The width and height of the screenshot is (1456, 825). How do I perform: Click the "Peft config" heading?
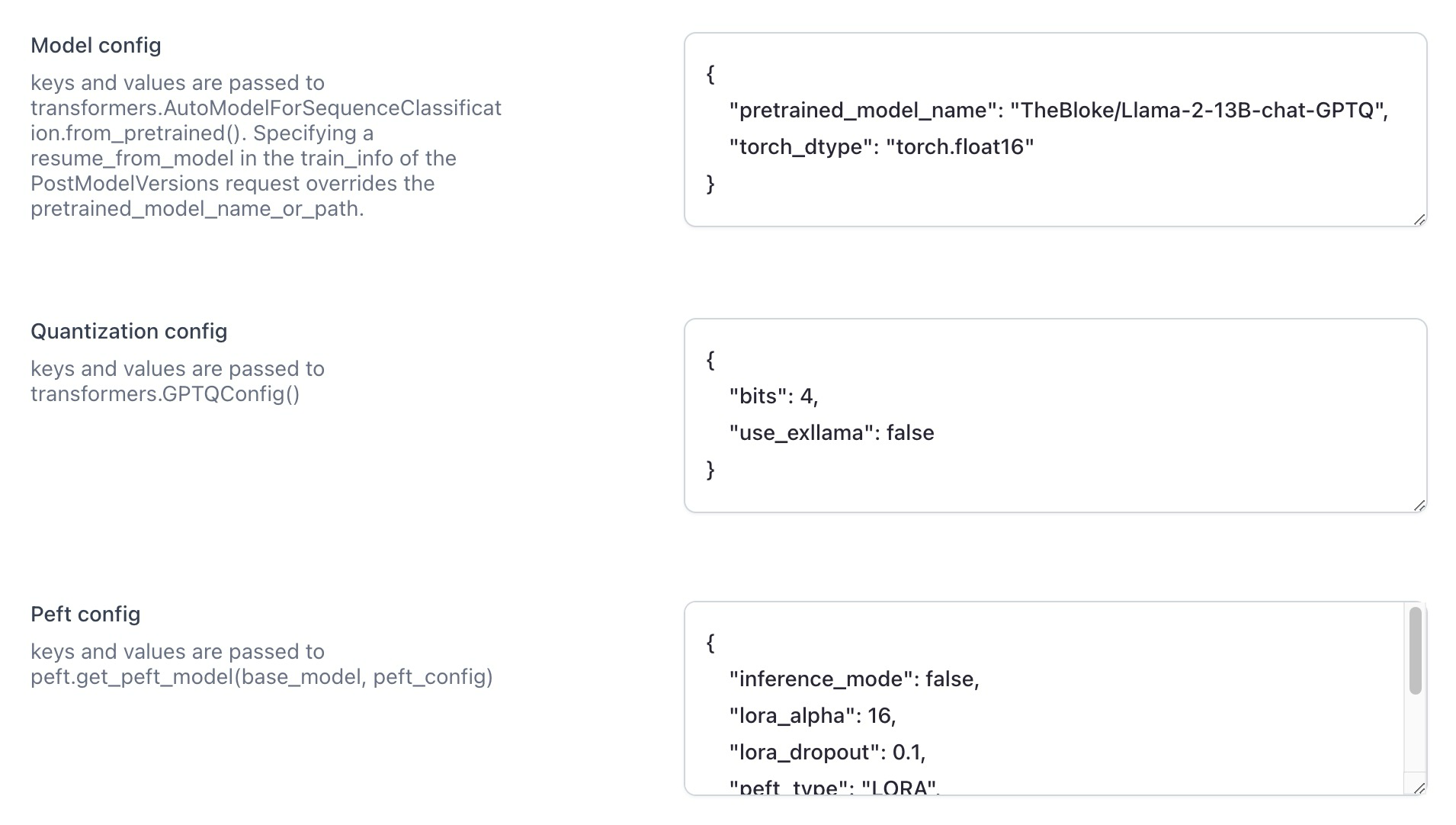point(85,615)
